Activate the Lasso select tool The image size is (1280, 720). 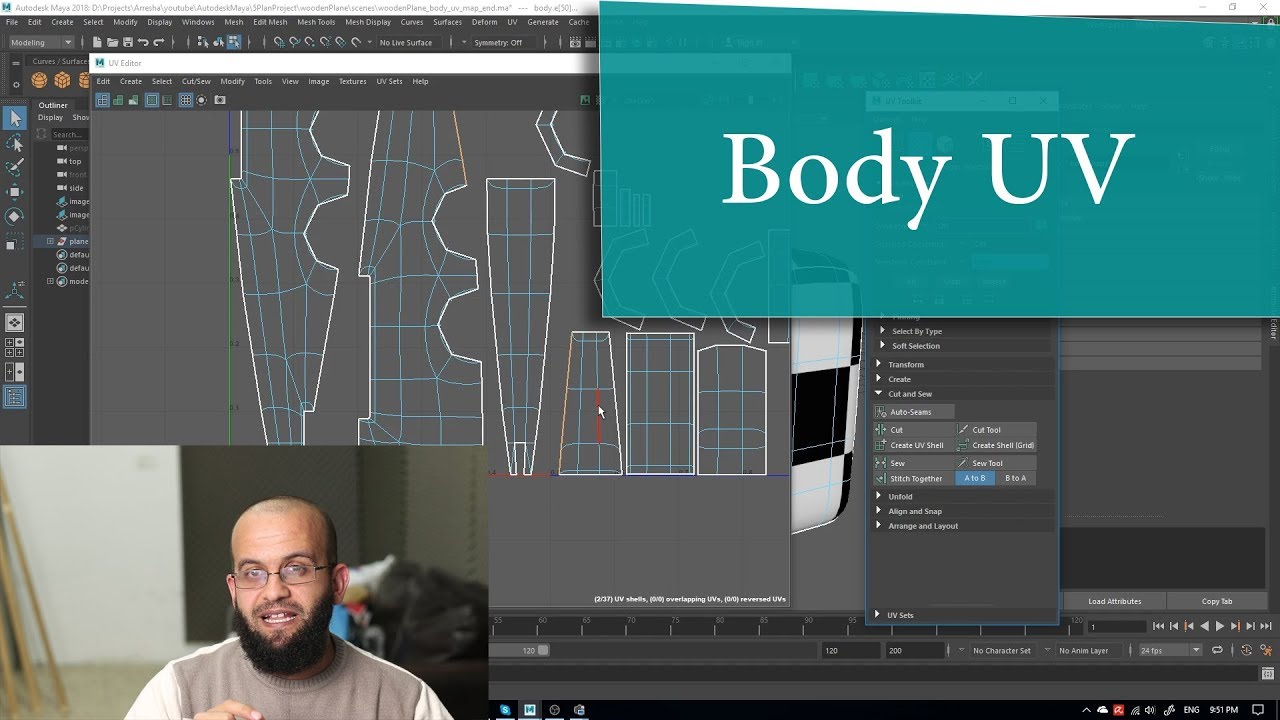(14, 143)
